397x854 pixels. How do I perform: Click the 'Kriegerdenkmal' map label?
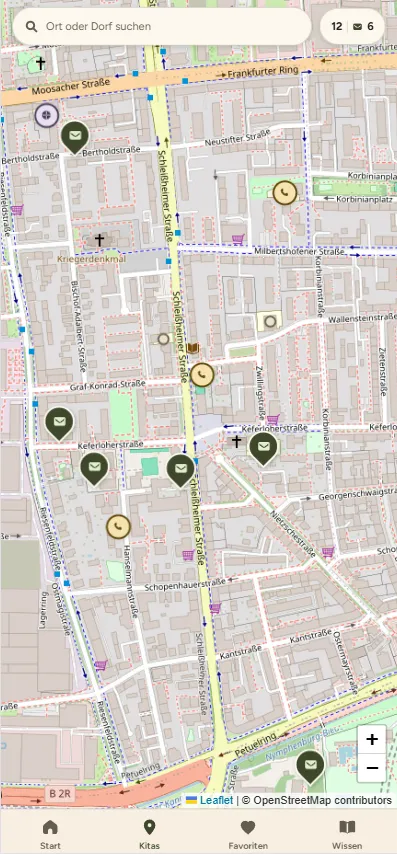[91, 259]
